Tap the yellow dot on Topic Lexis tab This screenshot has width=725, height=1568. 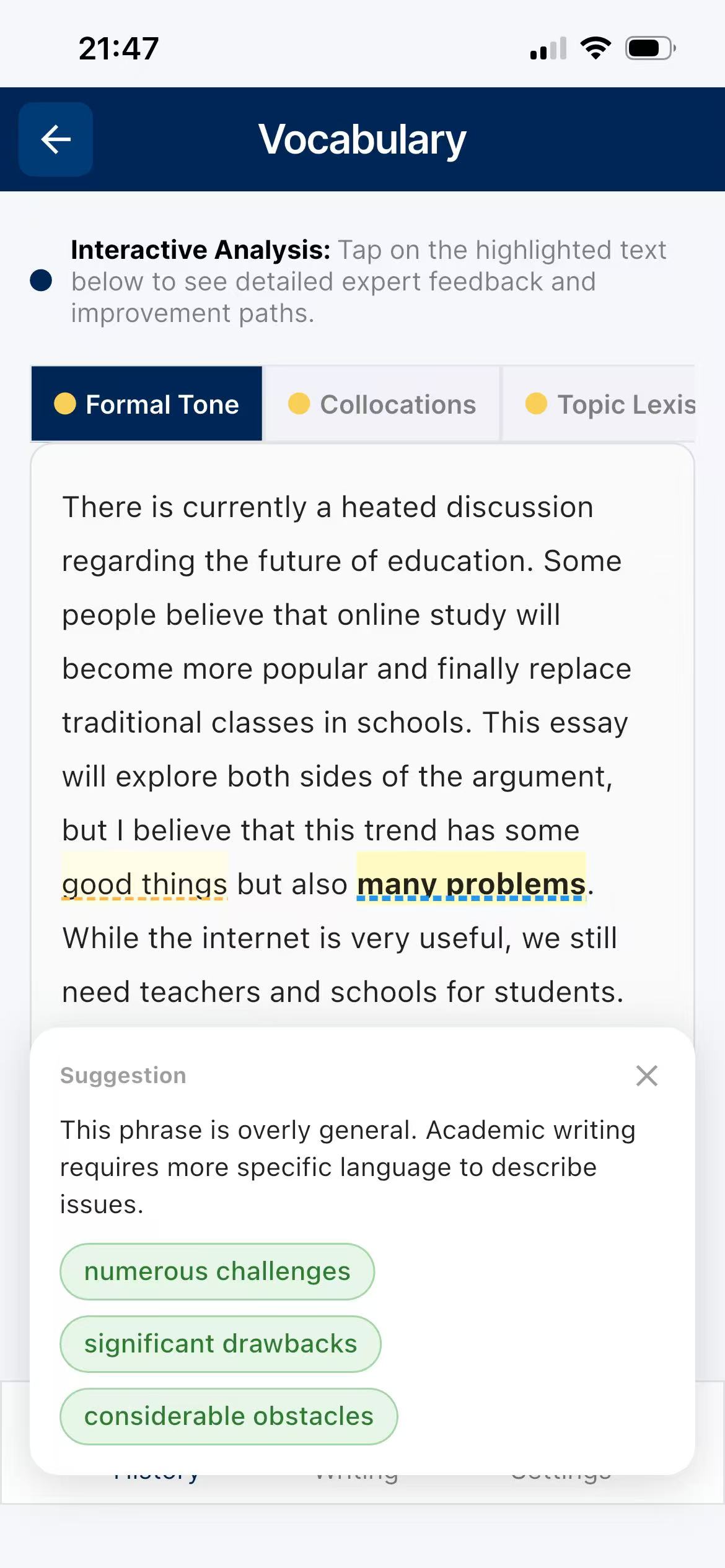click(536, 404)
